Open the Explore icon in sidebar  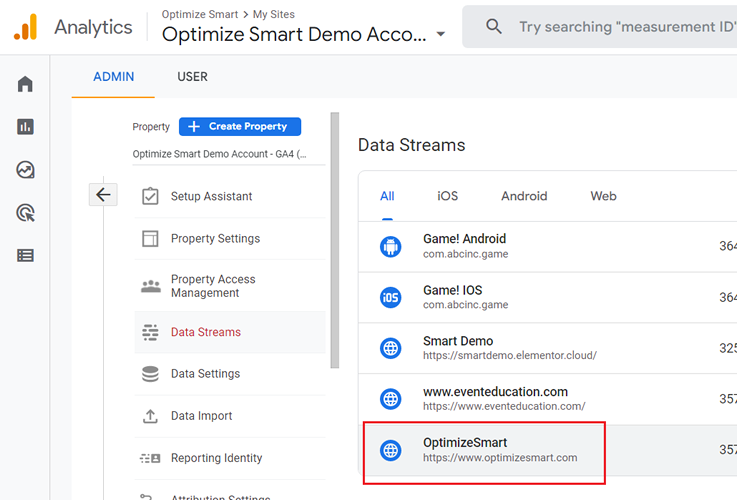(25, 170)
